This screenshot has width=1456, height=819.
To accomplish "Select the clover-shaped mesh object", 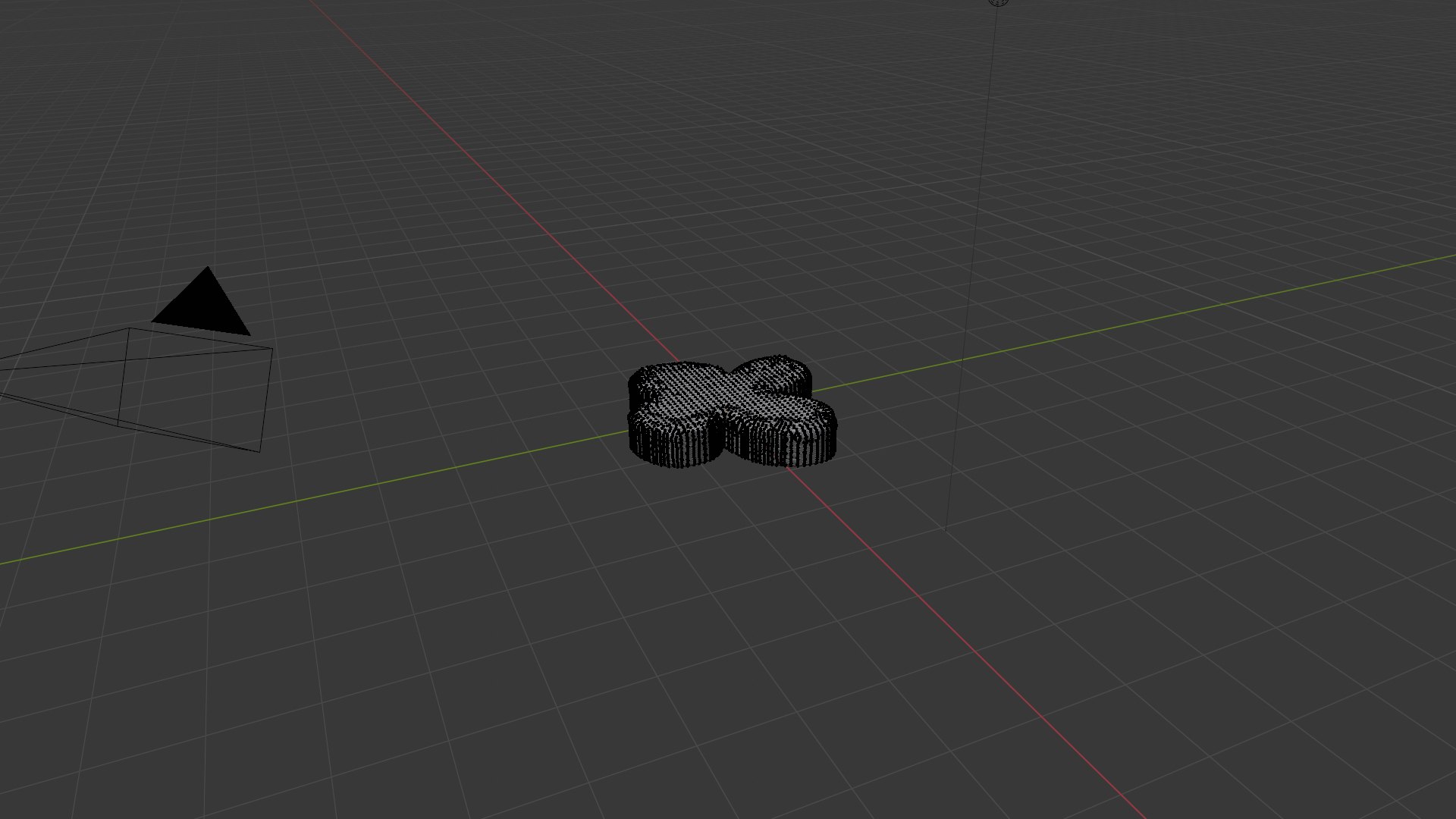I will (x=732, y=411).
